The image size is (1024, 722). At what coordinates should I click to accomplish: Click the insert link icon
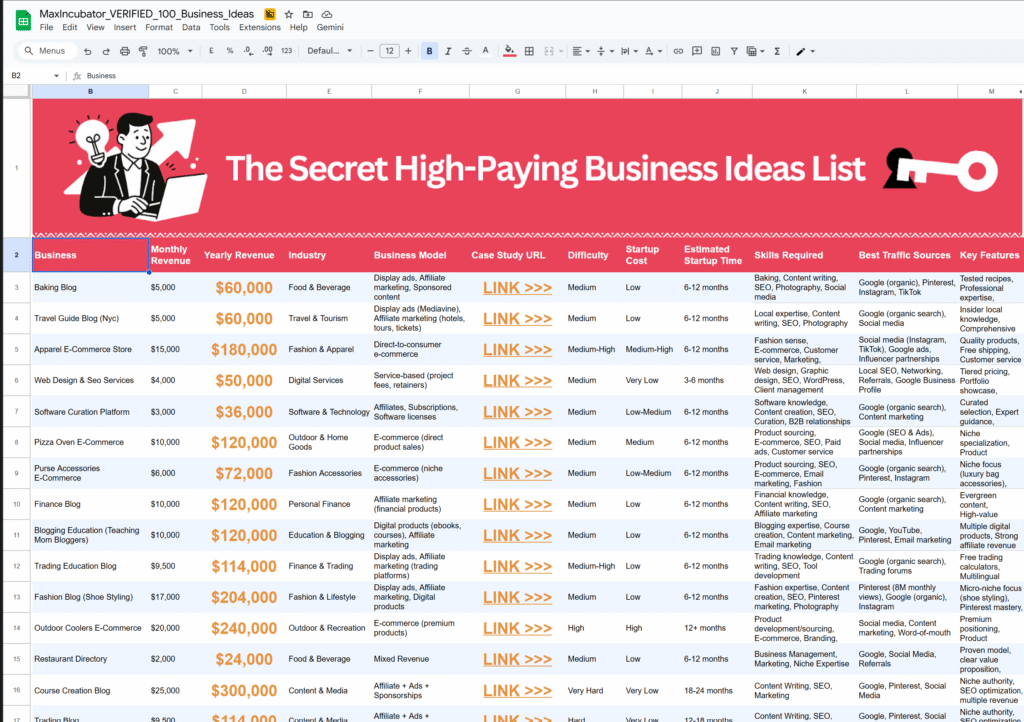point(678,51)
